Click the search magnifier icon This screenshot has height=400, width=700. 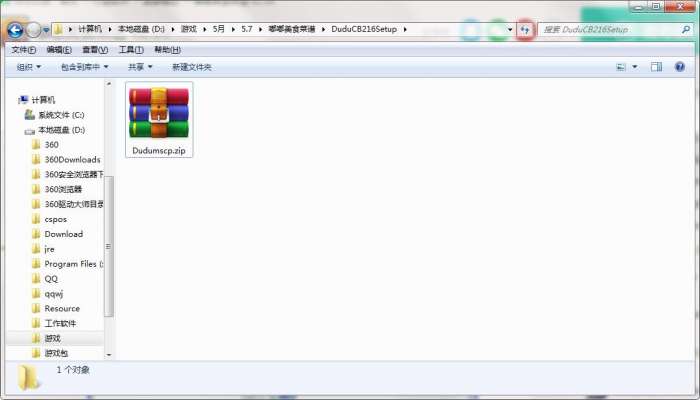686,29
